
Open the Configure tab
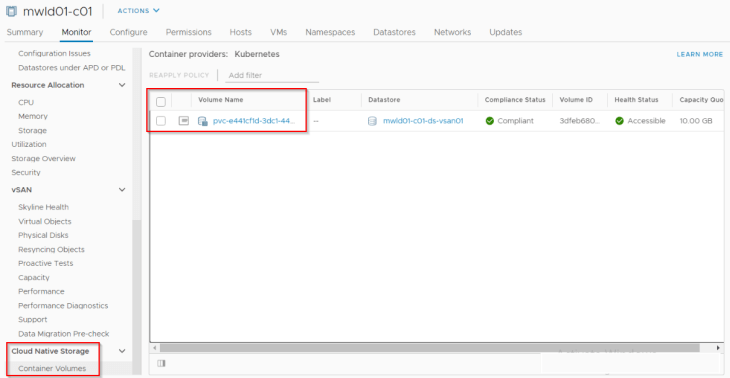tap(128, 32)
